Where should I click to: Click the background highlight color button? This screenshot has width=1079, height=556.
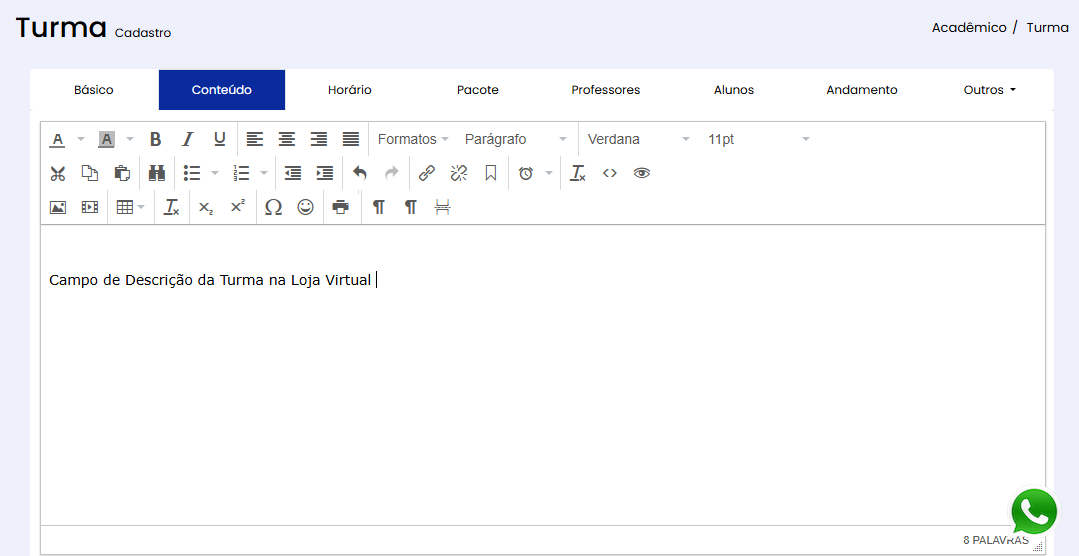coord(106,140)
